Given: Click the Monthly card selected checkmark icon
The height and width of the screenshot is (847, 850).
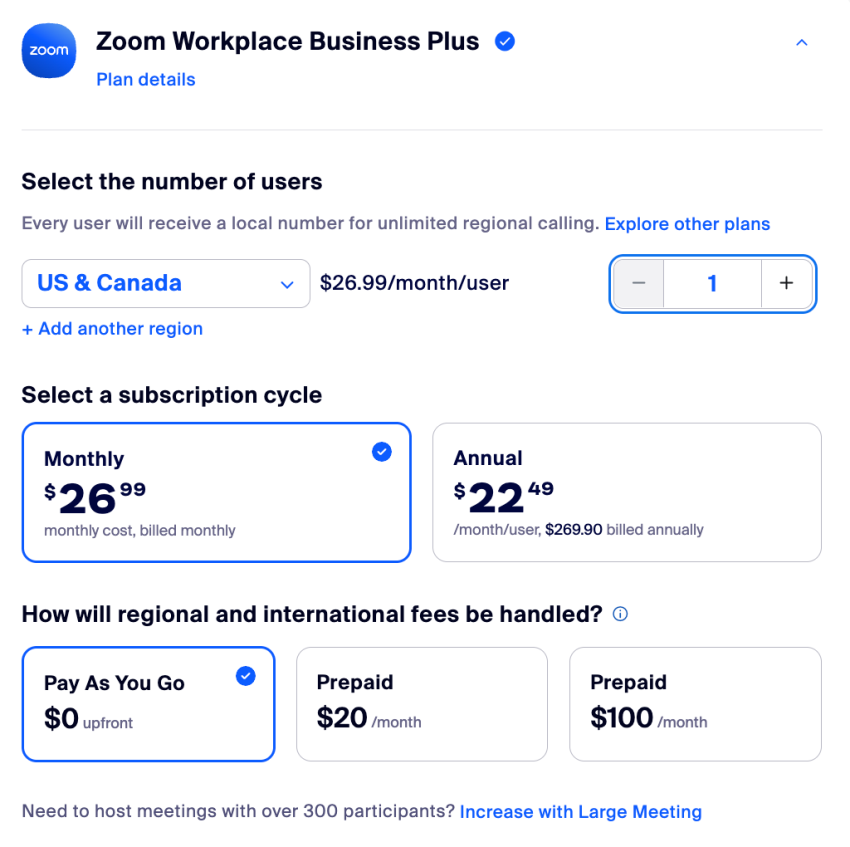Looking at the screenshot, I should pos(382,452).
